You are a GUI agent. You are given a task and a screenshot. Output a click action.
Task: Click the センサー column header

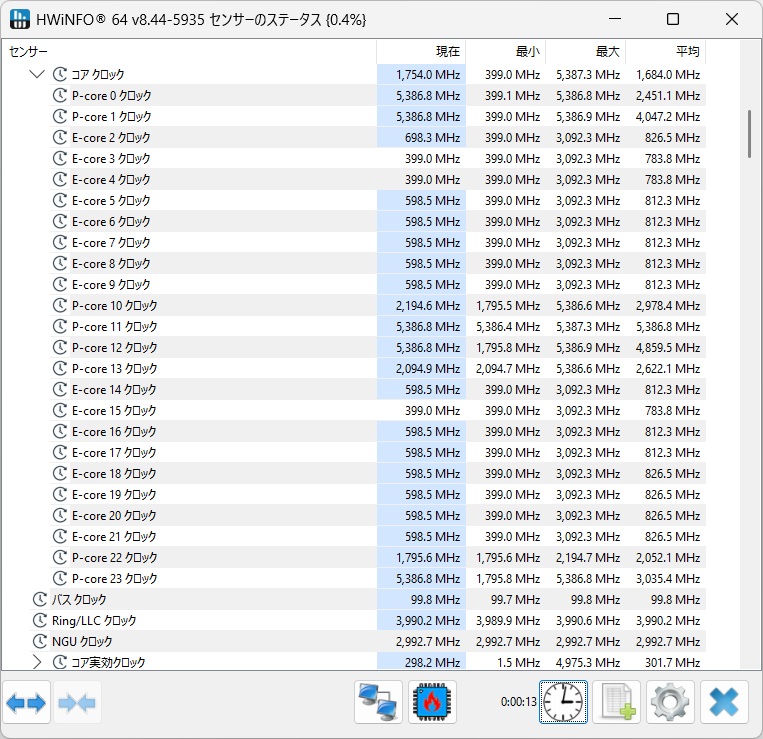click(x=189, y=52)
